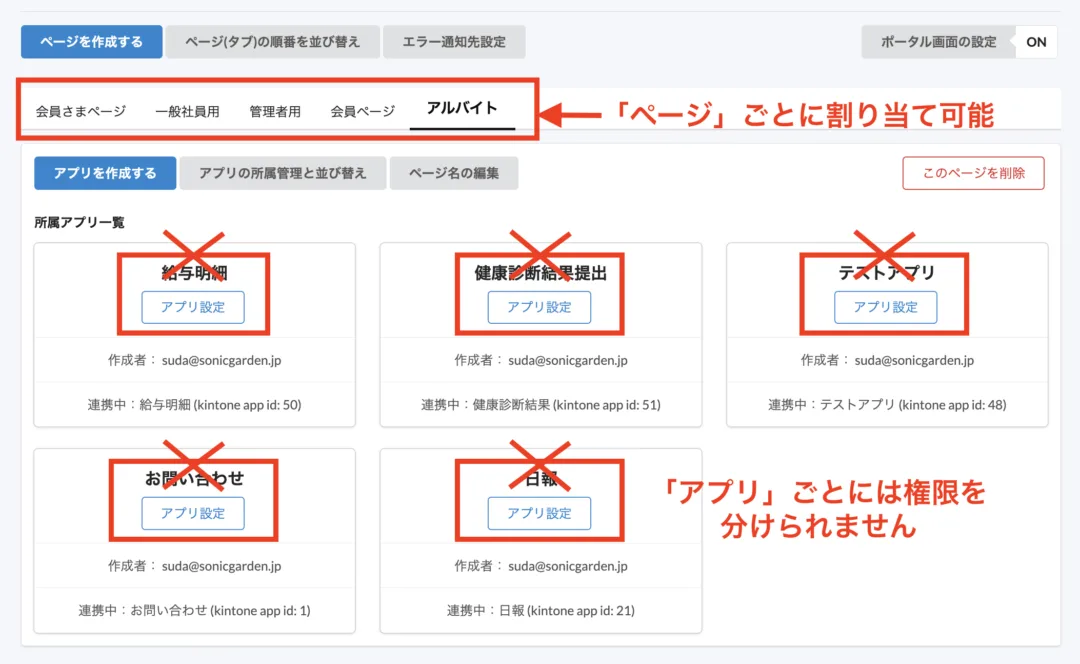Open アプリ設定 for お問い合わせ
Screen dimensions: 1080x664
click(x=193, y=513)
